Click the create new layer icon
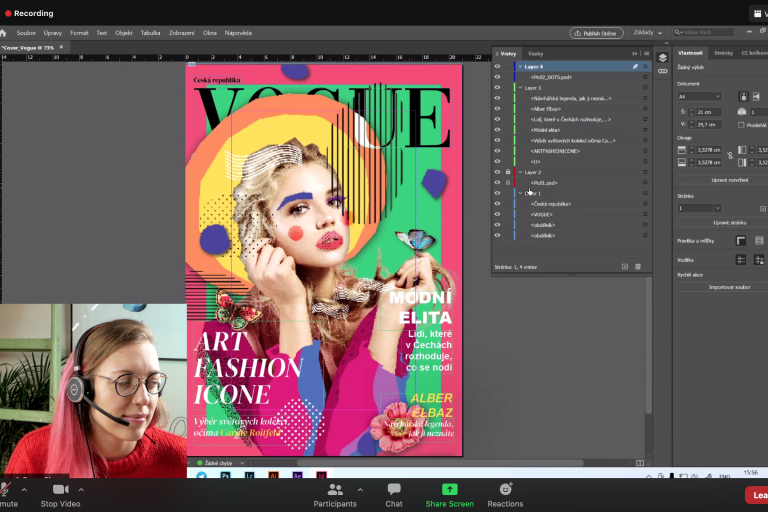768x512 pixels. coord(625,266)
